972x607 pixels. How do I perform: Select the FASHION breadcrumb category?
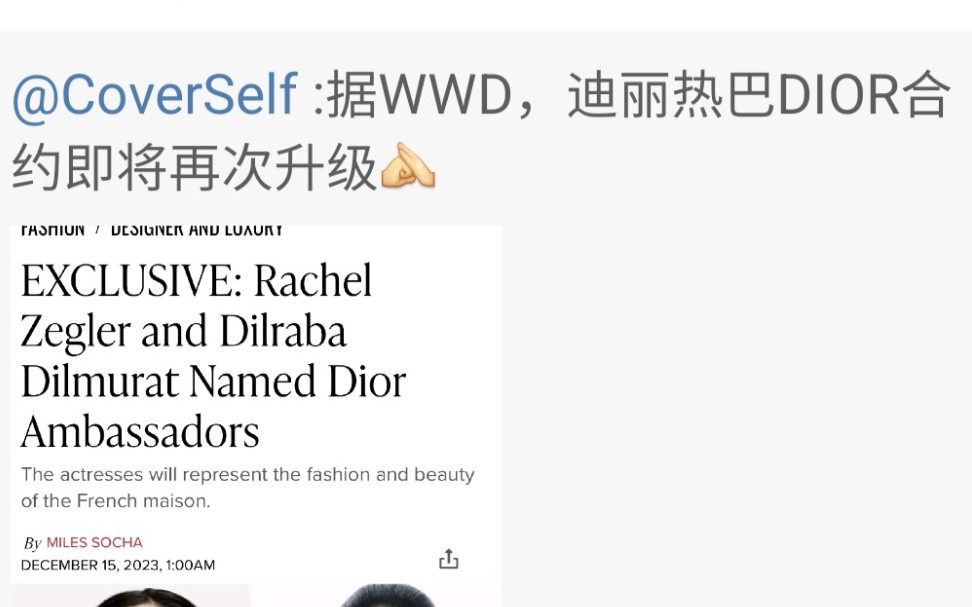[x=53, y=229]
